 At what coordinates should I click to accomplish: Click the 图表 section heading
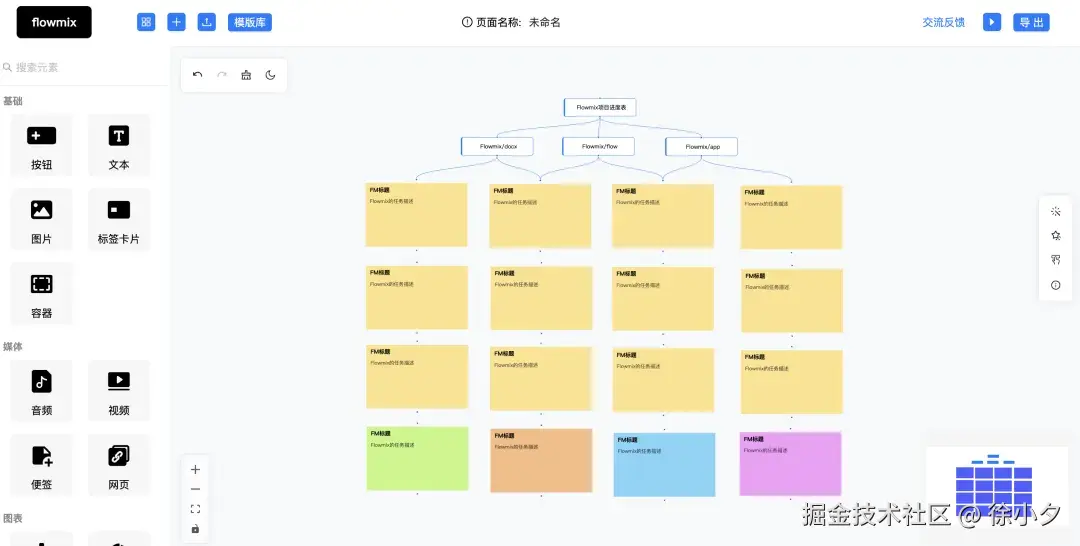tap(12, 518)
